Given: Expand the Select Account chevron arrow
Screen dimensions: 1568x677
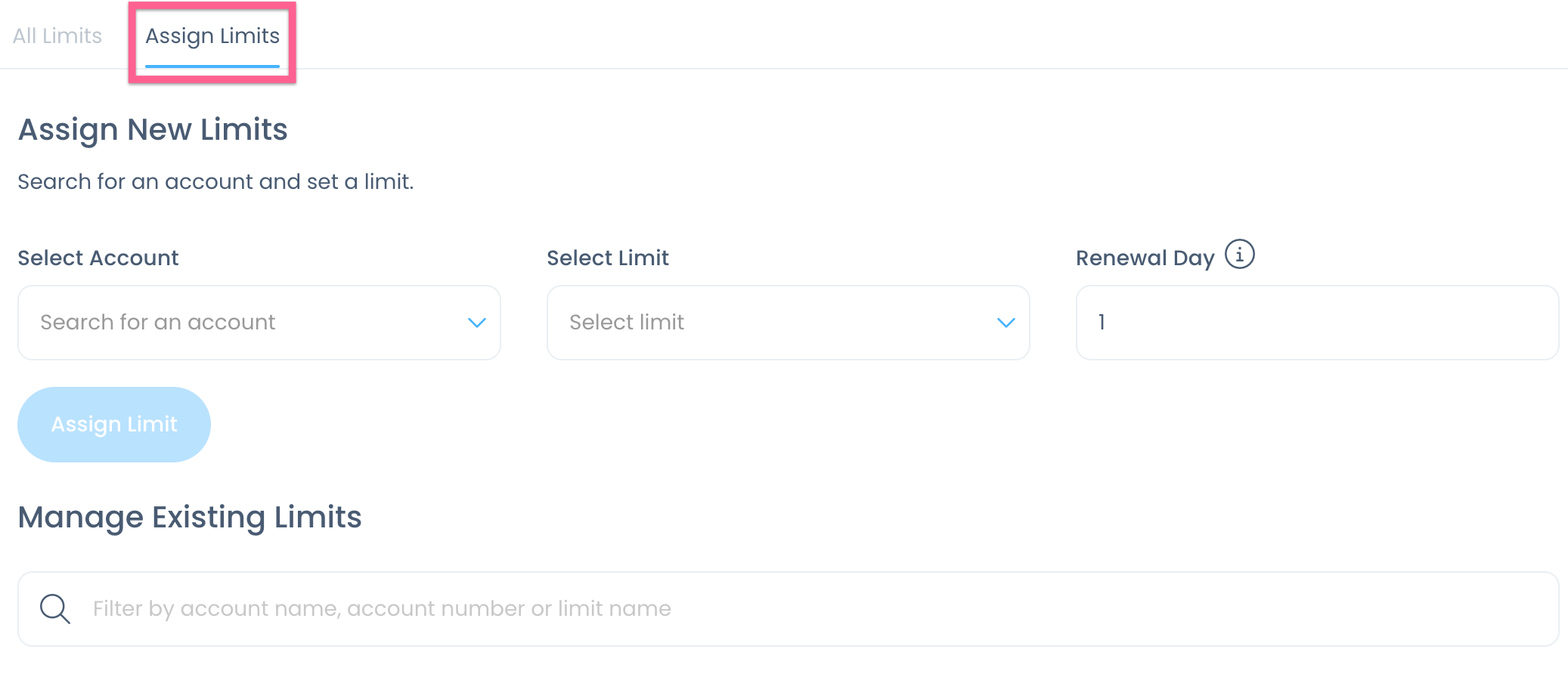Looking at the screenshot, I should (x=476, y=323).
